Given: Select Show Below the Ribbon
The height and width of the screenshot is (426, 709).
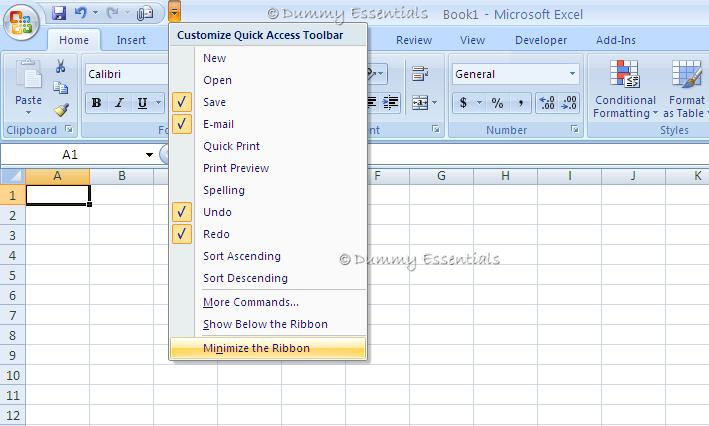Looking at the screenshot, I should tap(268, 324).
